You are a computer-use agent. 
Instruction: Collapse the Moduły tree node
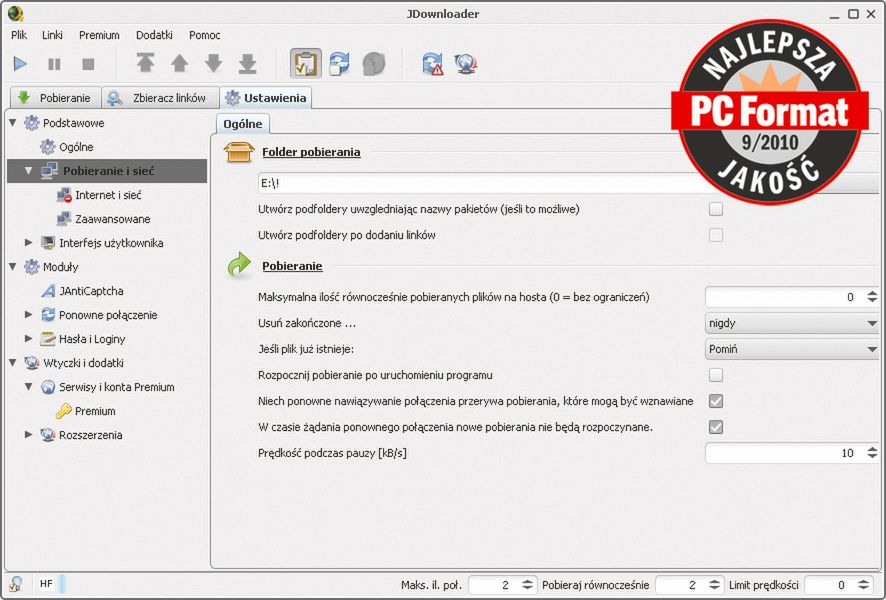click(x=12, y=267)
